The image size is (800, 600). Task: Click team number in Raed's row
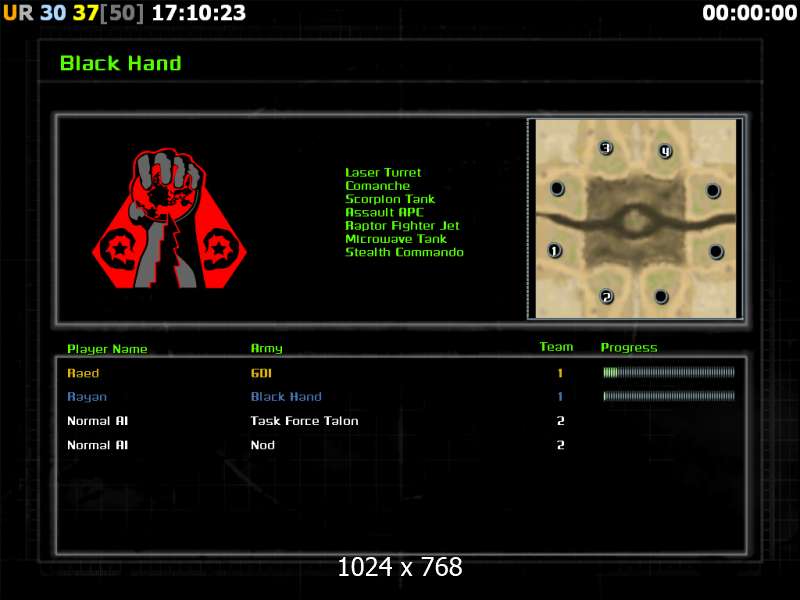[x=560, y=373]
